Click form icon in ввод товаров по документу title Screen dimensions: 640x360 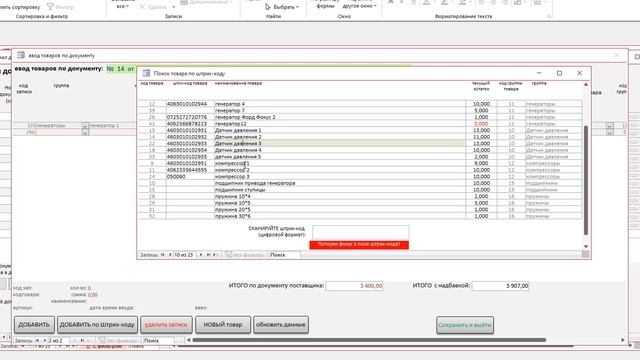(x=21, y=55)
